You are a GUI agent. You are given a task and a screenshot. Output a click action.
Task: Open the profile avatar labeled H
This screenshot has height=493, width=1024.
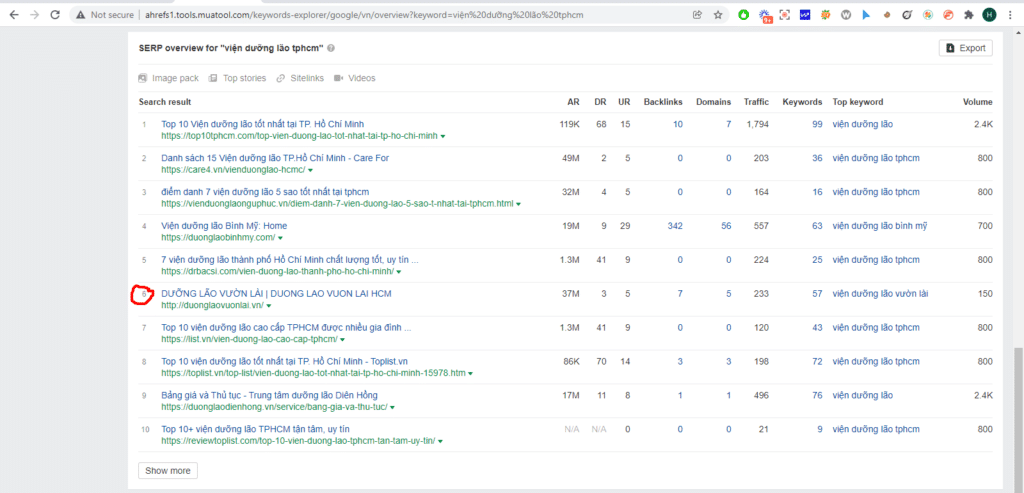click(989, 15)
